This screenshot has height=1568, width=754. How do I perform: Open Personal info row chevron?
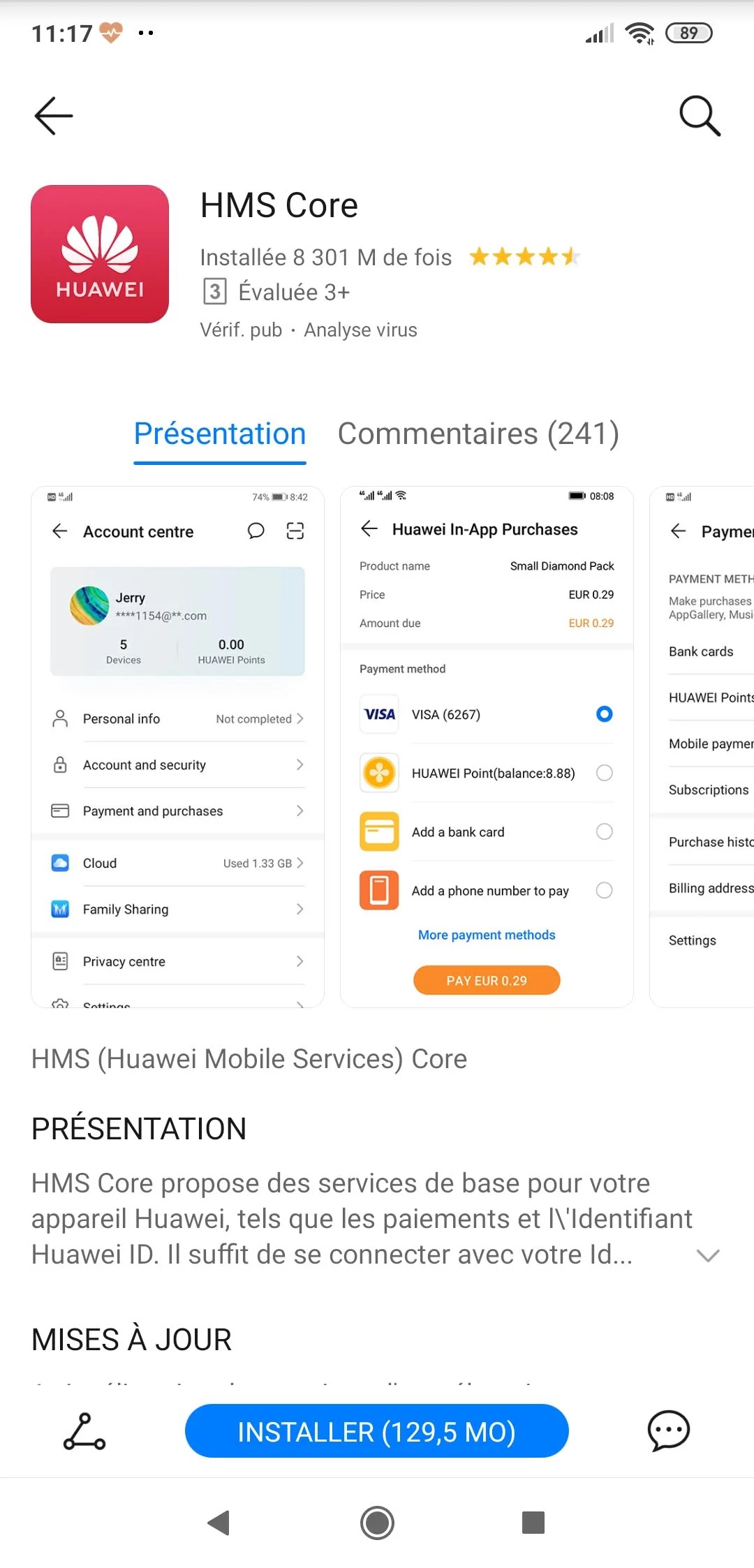pyautogui.click(x=300, y=718)
